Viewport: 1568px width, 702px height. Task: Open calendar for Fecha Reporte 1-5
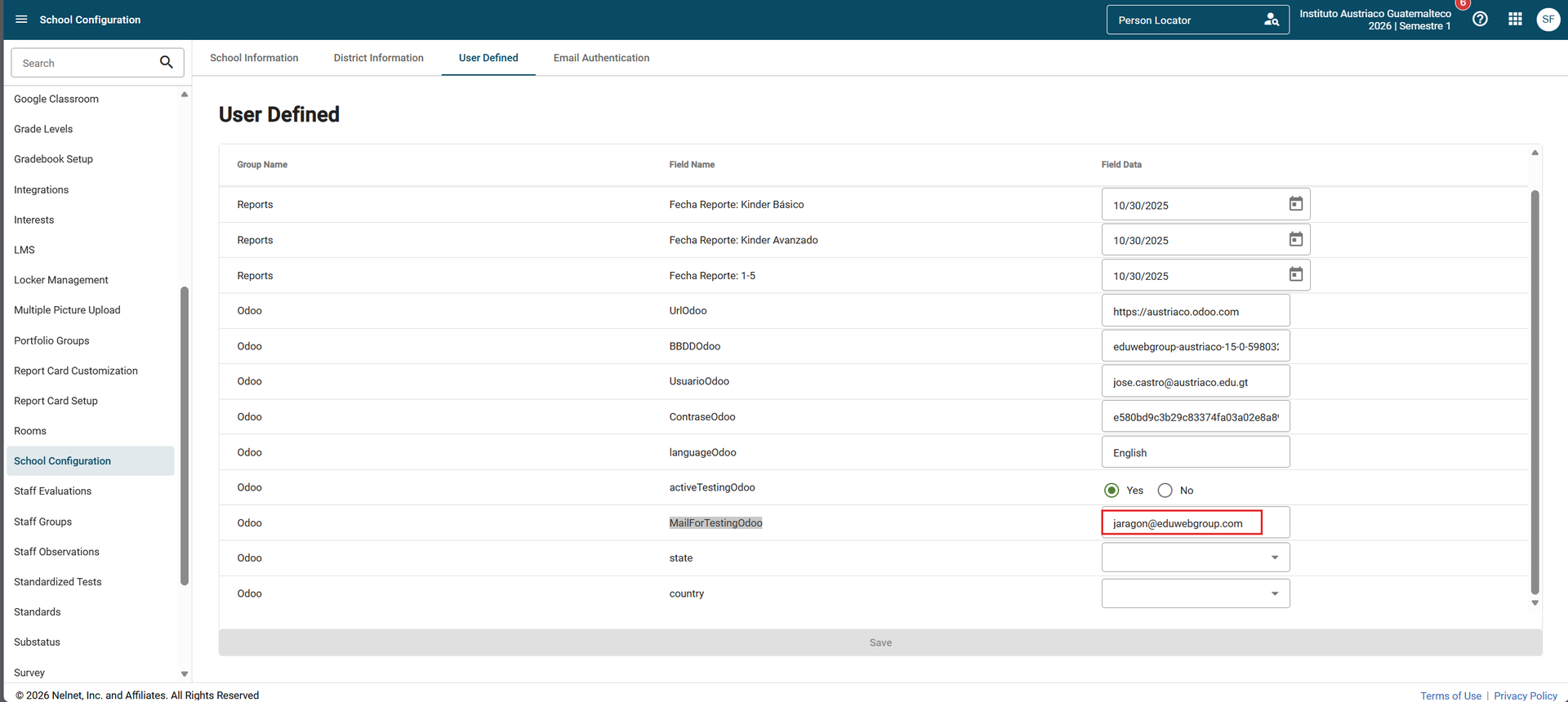click(1295, 275)
